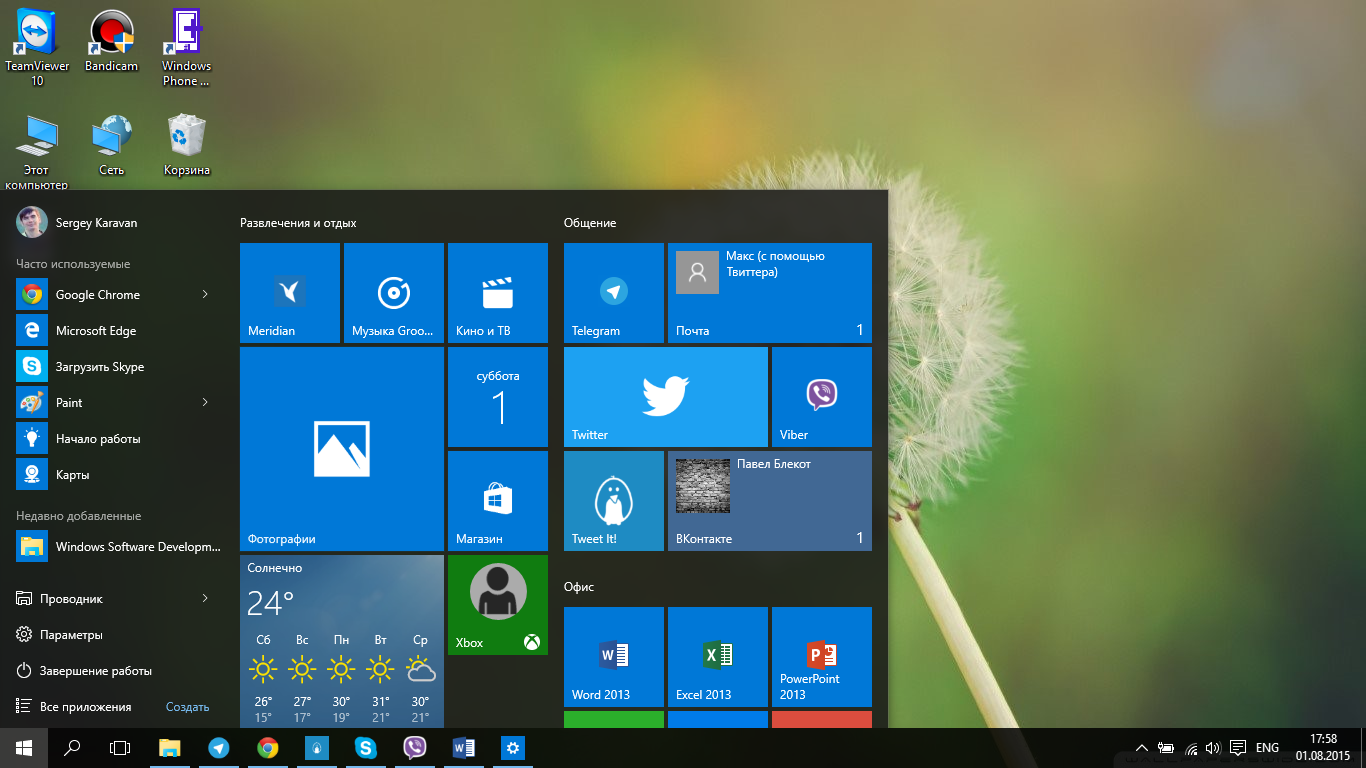
Task: Click the Создать link
Action: click(187, 706)
